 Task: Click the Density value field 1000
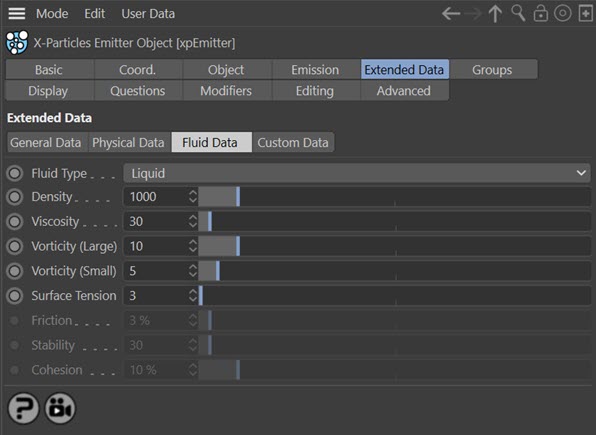pos(156,197)
